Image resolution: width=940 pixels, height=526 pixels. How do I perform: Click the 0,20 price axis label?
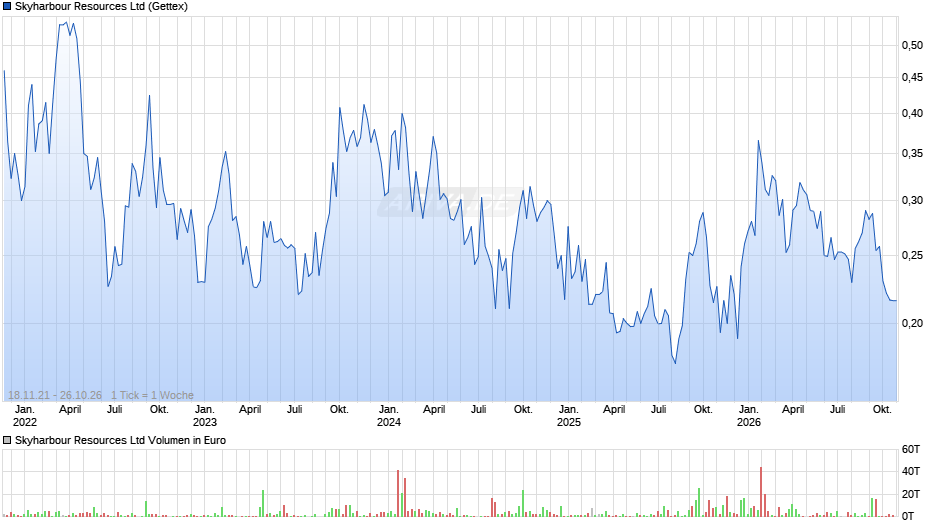tap(912, 323)
